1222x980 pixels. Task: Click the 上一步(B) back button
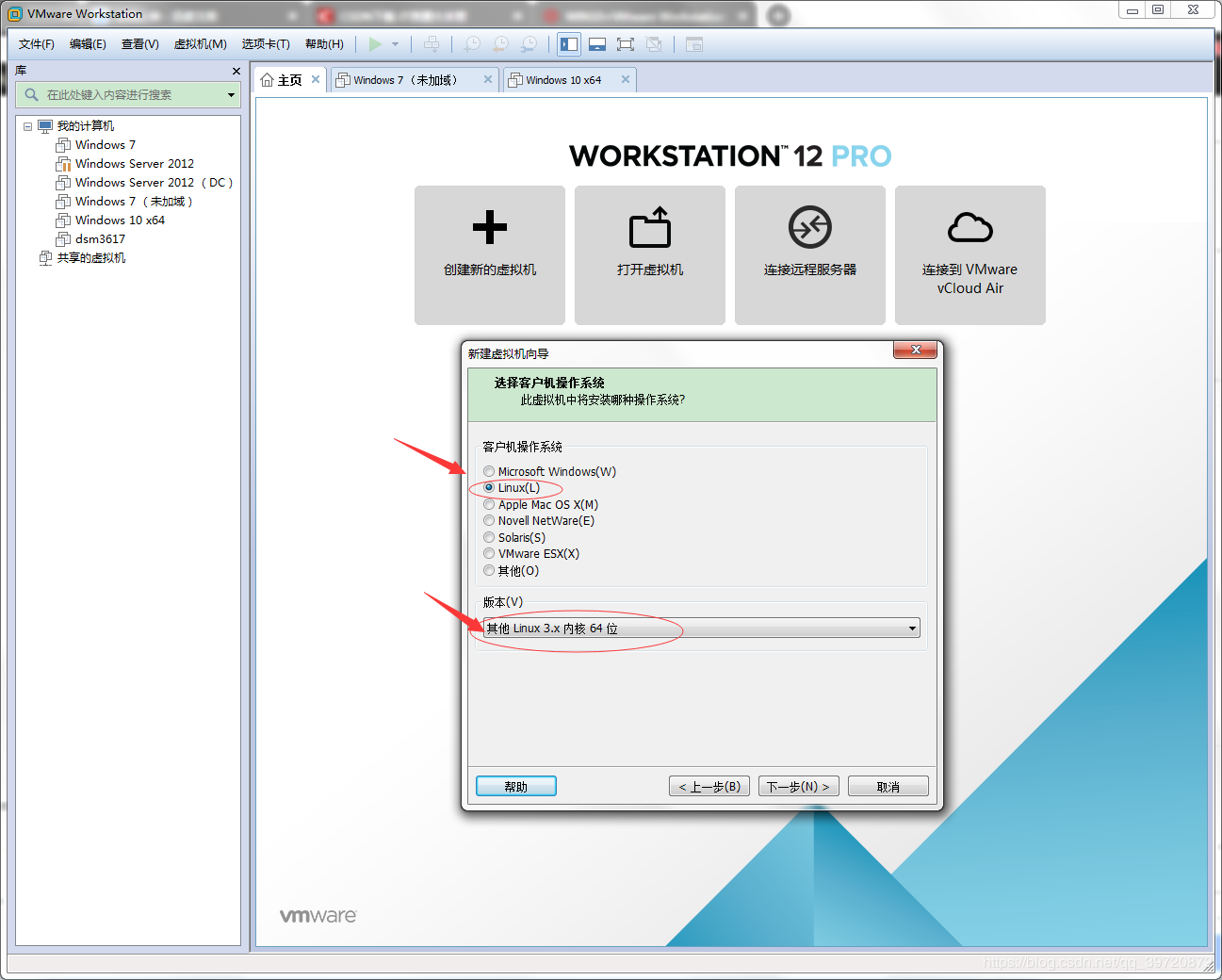click(709, 786)
